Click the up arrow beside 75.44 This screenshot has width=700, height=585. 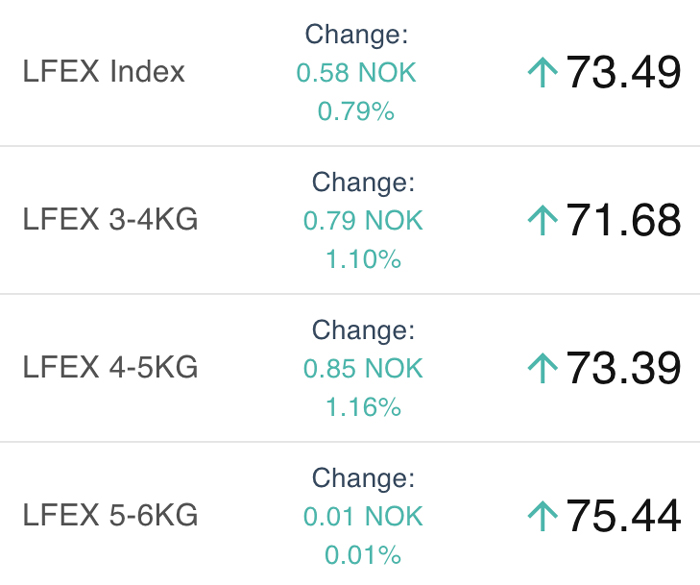[542, 516]
